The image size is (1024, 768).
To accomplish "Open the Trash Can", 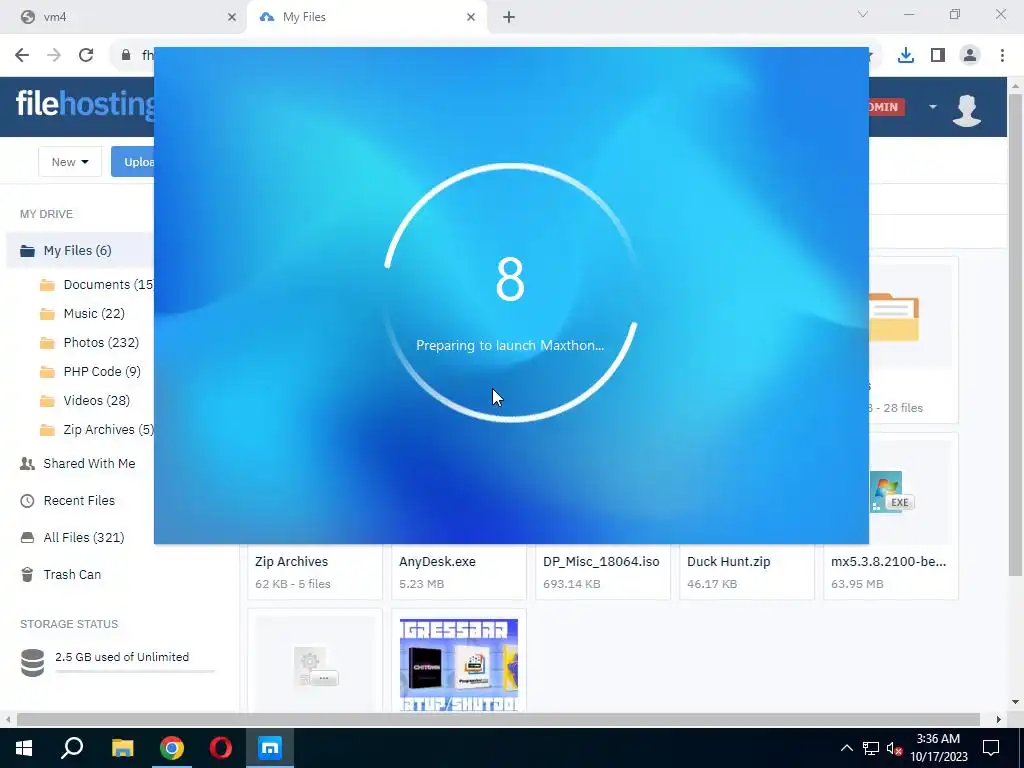I will [x=72, y=574].
